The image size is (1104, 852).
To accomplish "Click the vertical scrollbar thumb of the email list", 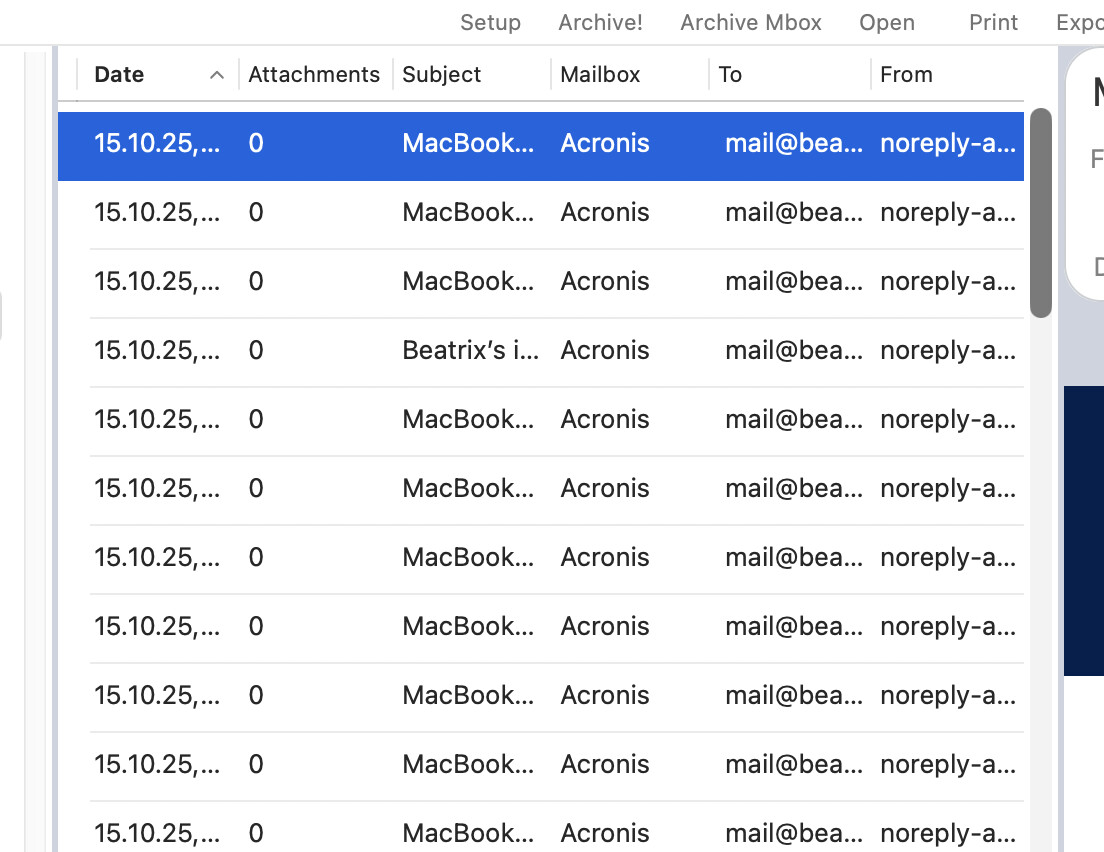I will (1041, 212).
